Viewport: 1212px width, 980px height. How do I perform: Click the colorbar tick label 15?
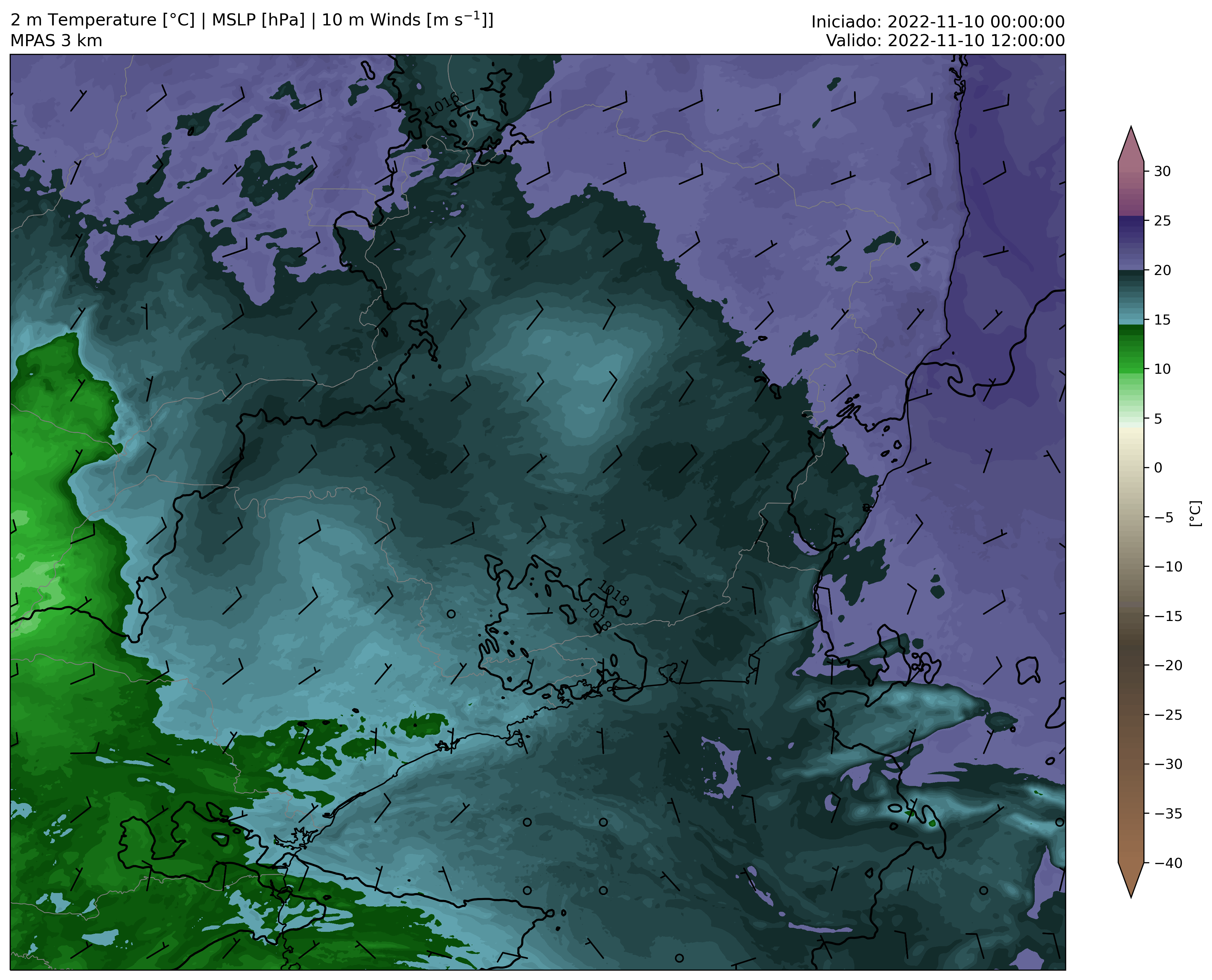click(1162, 320)
